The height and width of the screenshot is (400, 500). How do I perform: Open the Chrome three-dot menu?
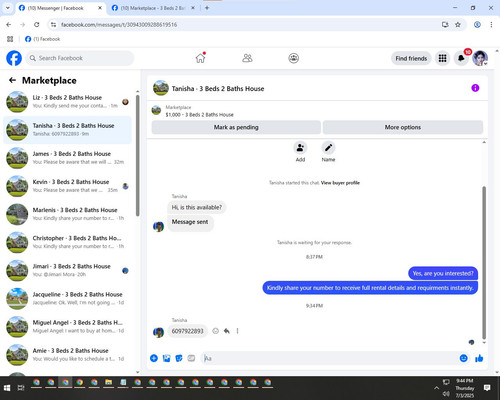tap(491, 25)
